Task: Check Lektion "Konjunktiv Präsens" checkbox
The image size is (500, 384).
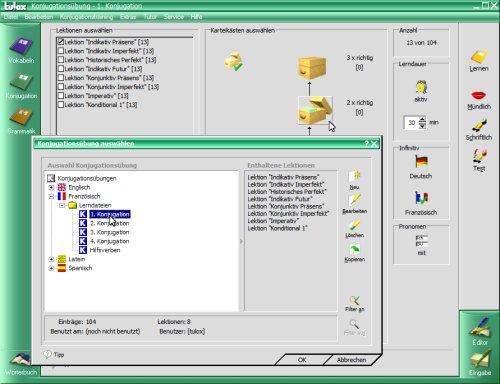Action: [x=61, y=78]
